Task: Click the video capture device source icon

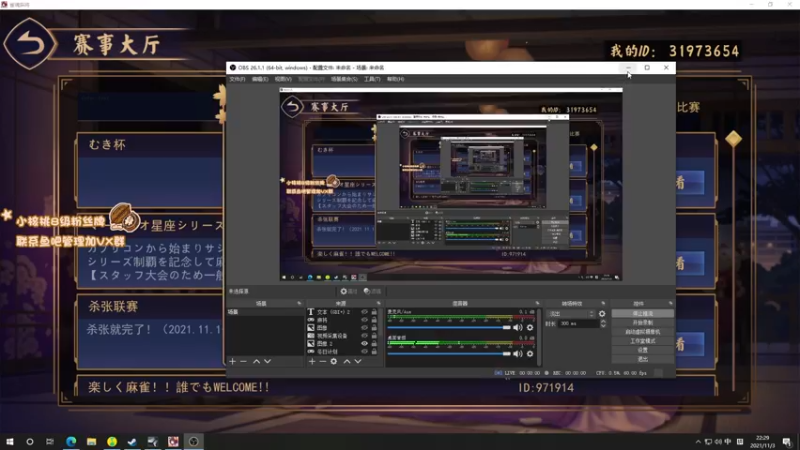Action: (311, 336)
